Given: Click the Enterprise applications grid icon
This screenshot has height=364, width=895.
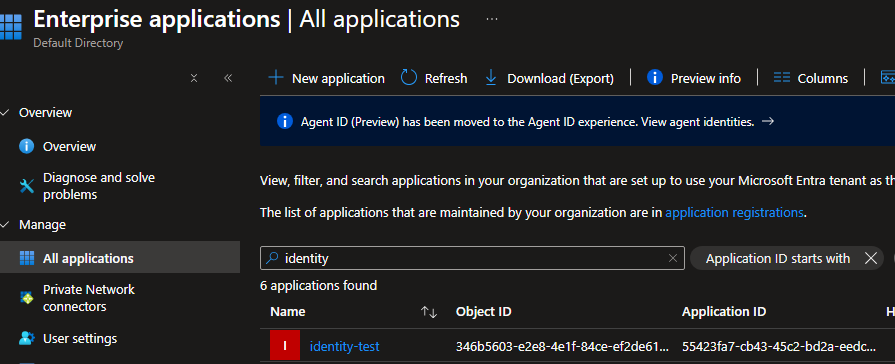Looking at the screenshot, I should [x=11, y=27].
